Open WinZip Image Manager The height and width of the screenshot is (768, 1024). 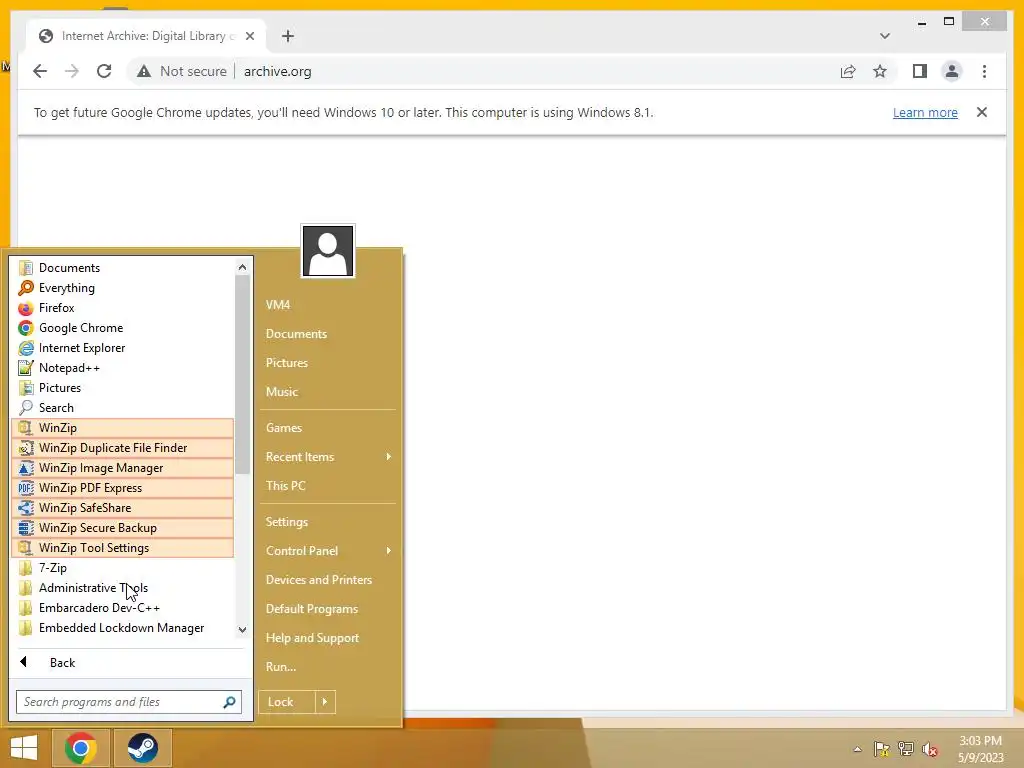pyautogui.click(x=123, y=468)
